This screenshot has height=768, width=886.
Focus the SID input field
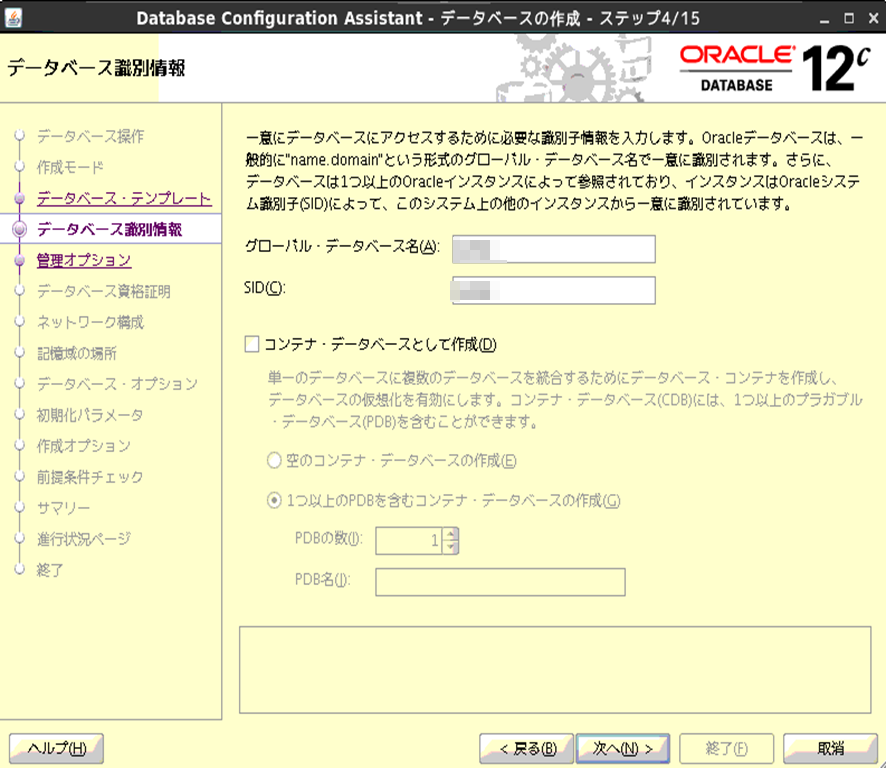pos(554,290)
